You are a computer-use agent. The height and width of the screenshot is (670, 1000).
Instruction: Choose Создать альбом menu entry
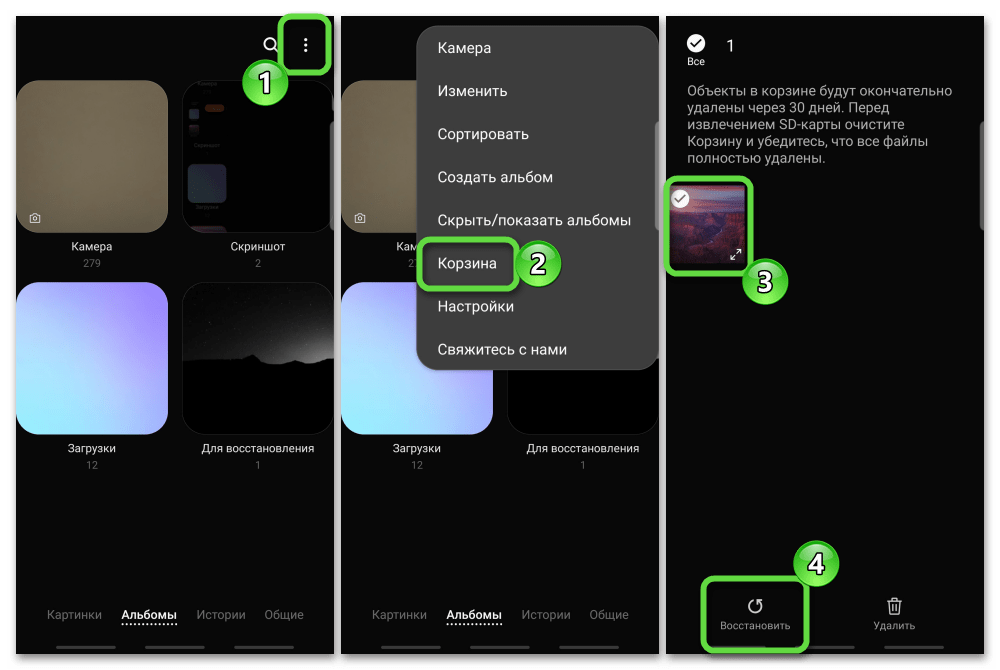point(495,177)
